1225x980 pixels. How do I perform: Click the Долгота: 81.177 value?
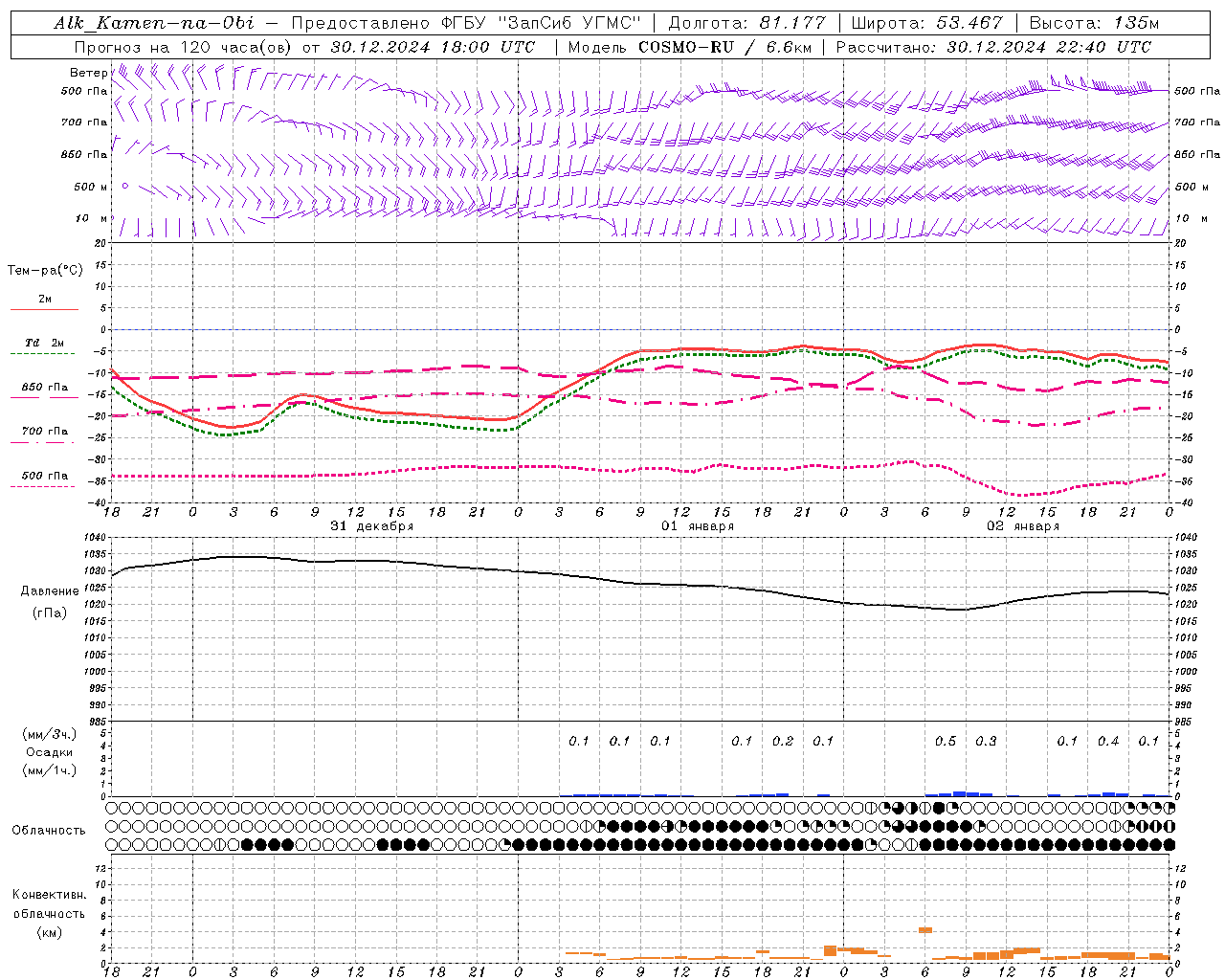tap(746, 23)
